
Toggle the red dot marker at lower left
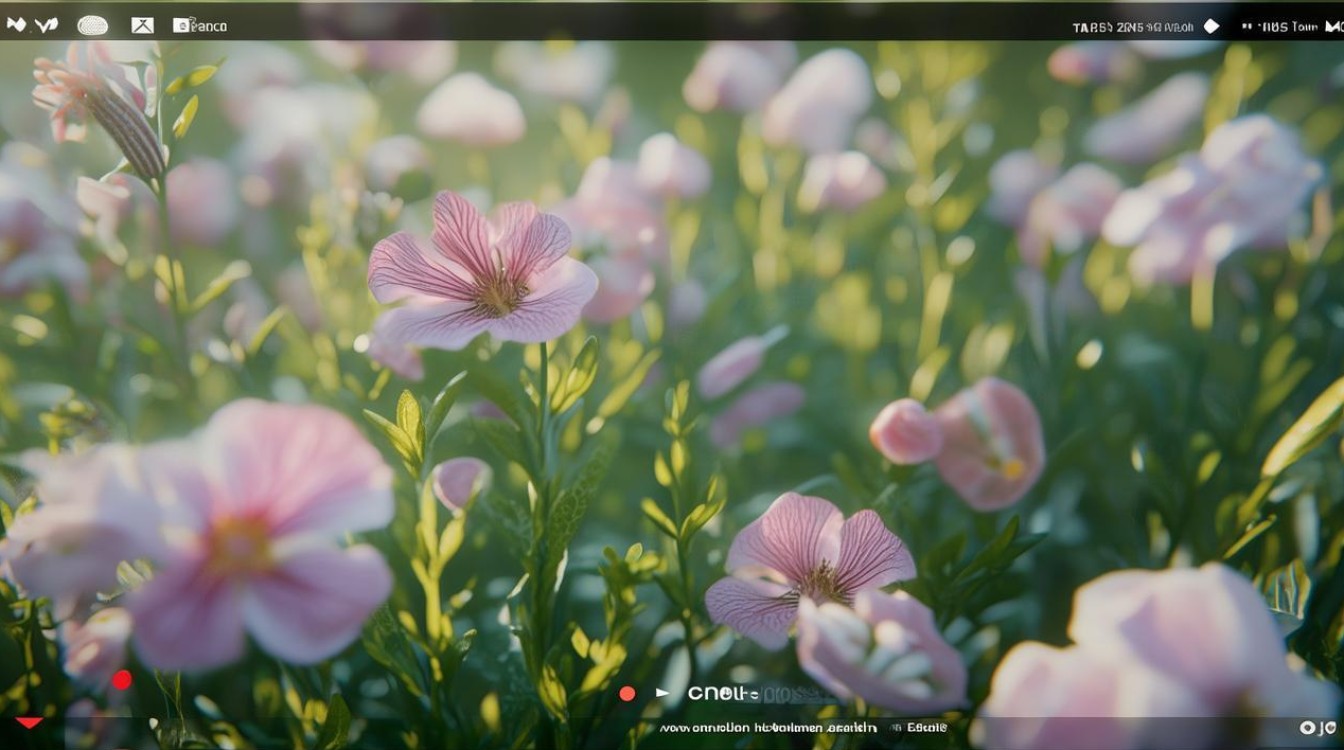pyautogui.click(x=122, y=680)
